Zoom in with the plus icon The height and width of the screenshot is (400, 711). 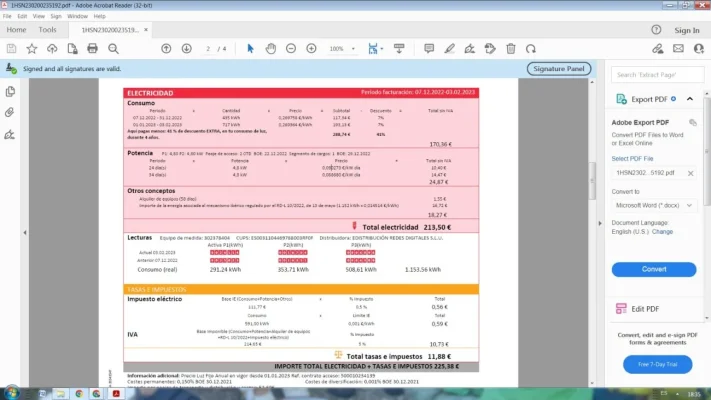[312, 49]
